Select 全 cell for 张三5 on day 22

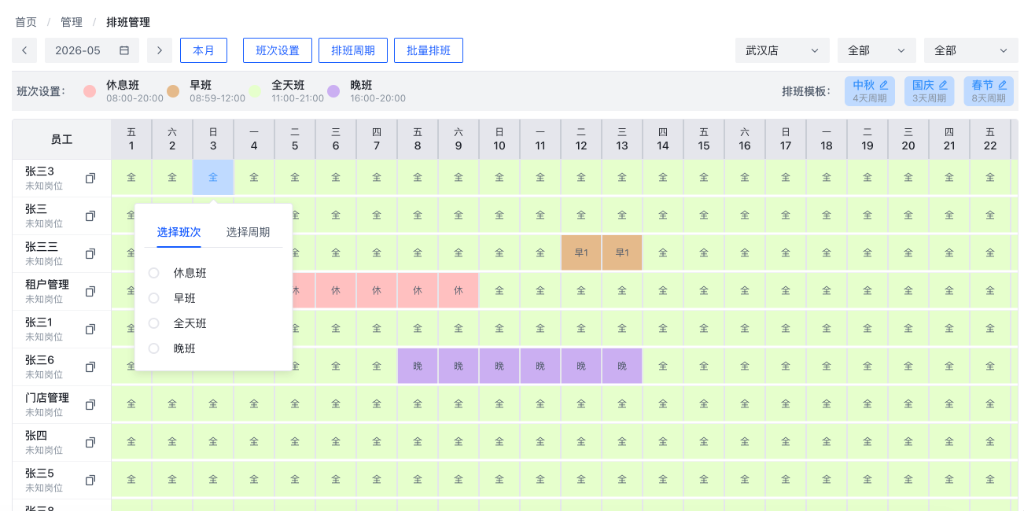point(990,480)
